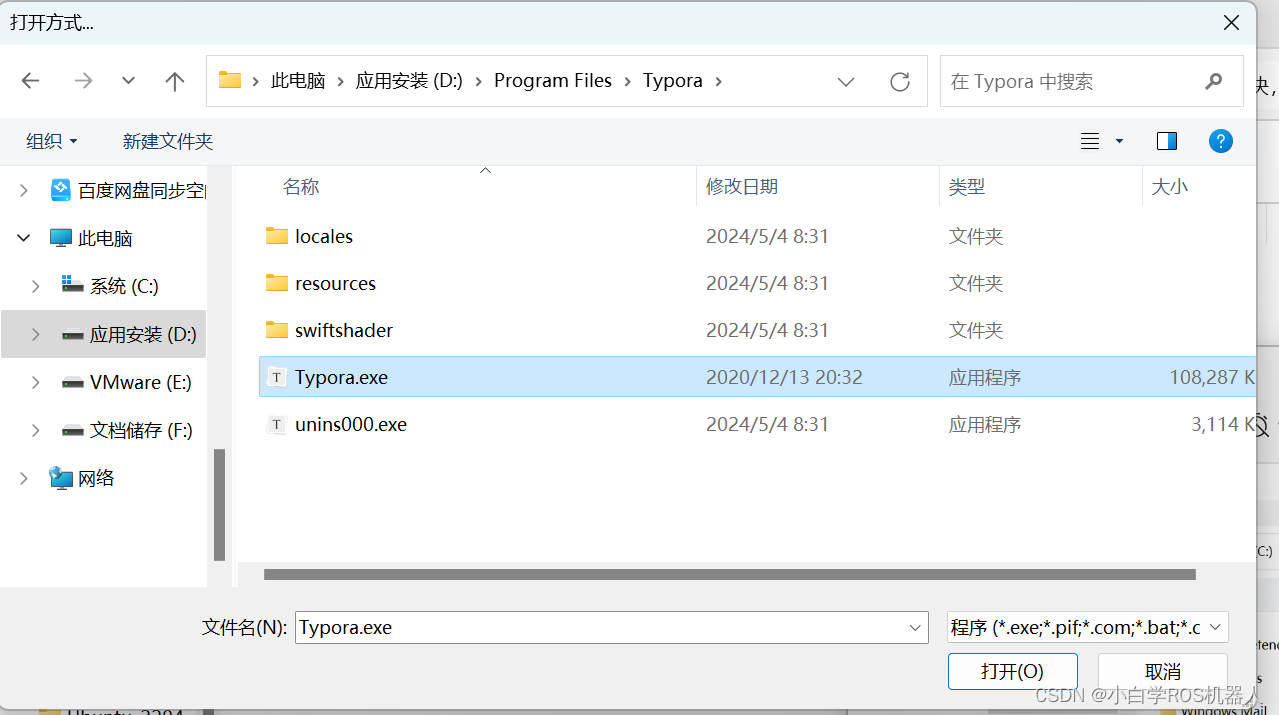This screenshot has height=715, width=1279.
Task: Select 应用安装 (D:) breadcrumb segment
Action: click(x=409, y=81)
